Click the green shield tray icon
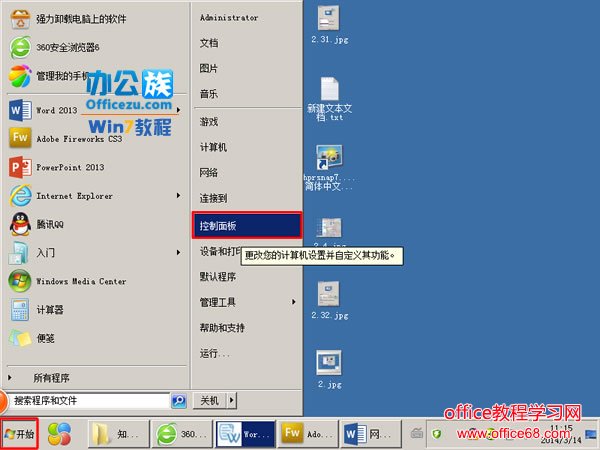Screen dimensions: 600x450 click(x=437, y=434)
